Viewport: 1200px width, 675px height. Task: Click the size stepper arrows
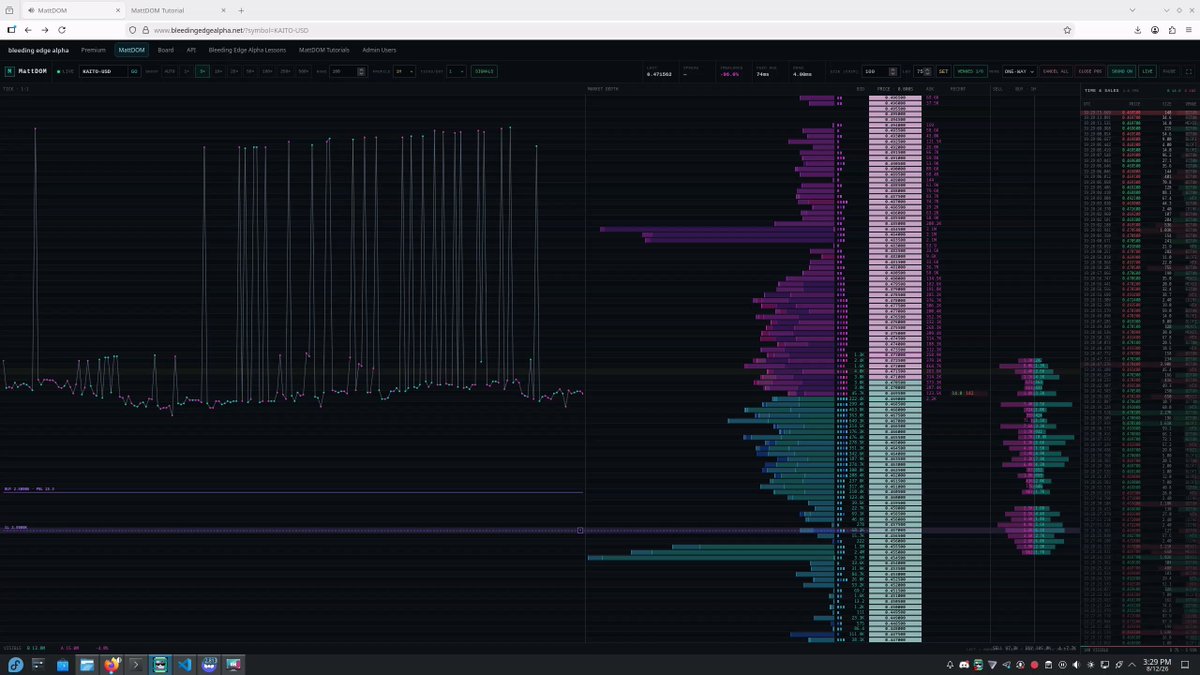pos(893,71)
